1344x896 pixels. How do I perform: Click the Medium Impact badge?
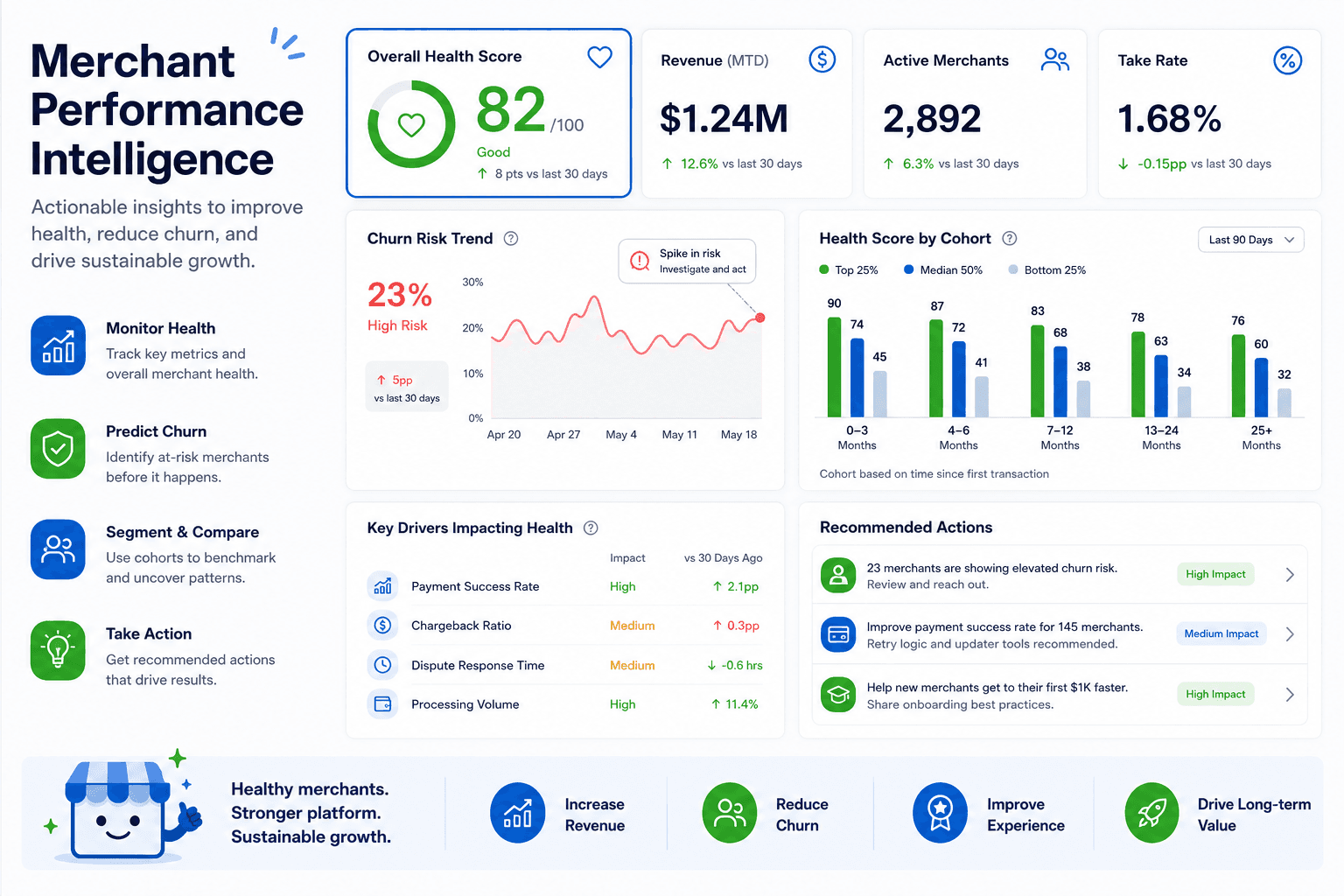click(1221, 633)
